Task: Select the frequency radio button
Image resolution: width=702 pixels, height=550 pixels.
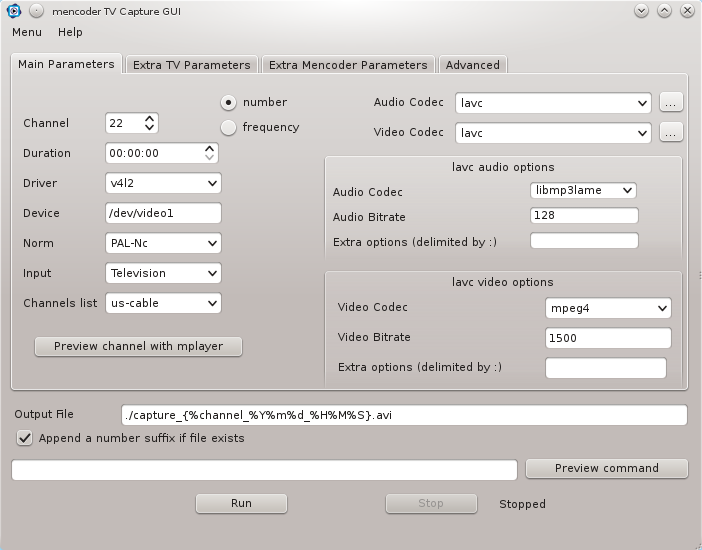Action: pos(228,128)
